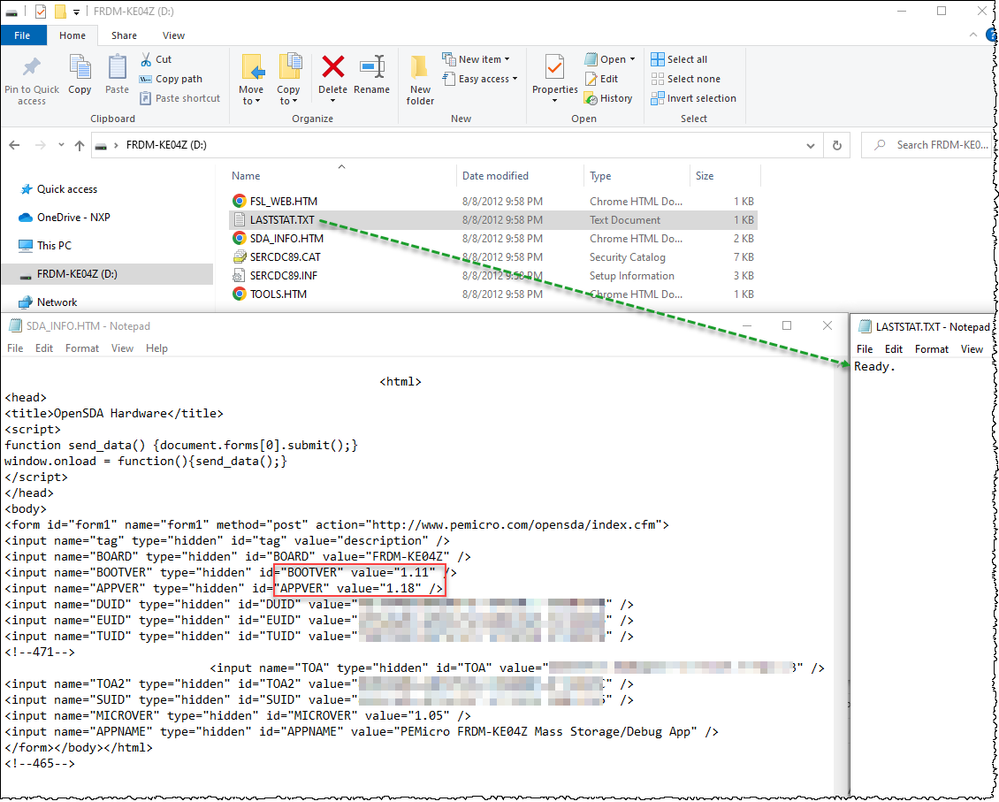Open View menu in SDA_INFO.HTM Notepad
999x802 pixels.
point(122,348)
